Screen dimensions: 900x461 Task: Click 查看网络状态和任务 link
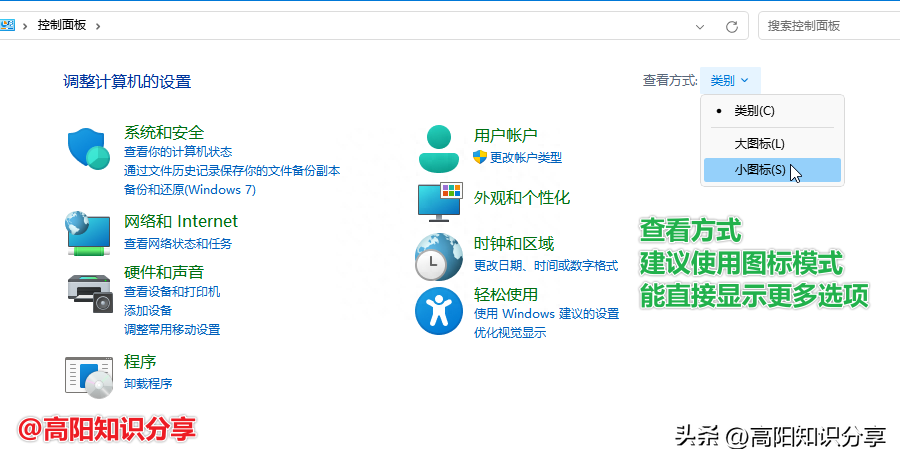[x=178, y=243]
